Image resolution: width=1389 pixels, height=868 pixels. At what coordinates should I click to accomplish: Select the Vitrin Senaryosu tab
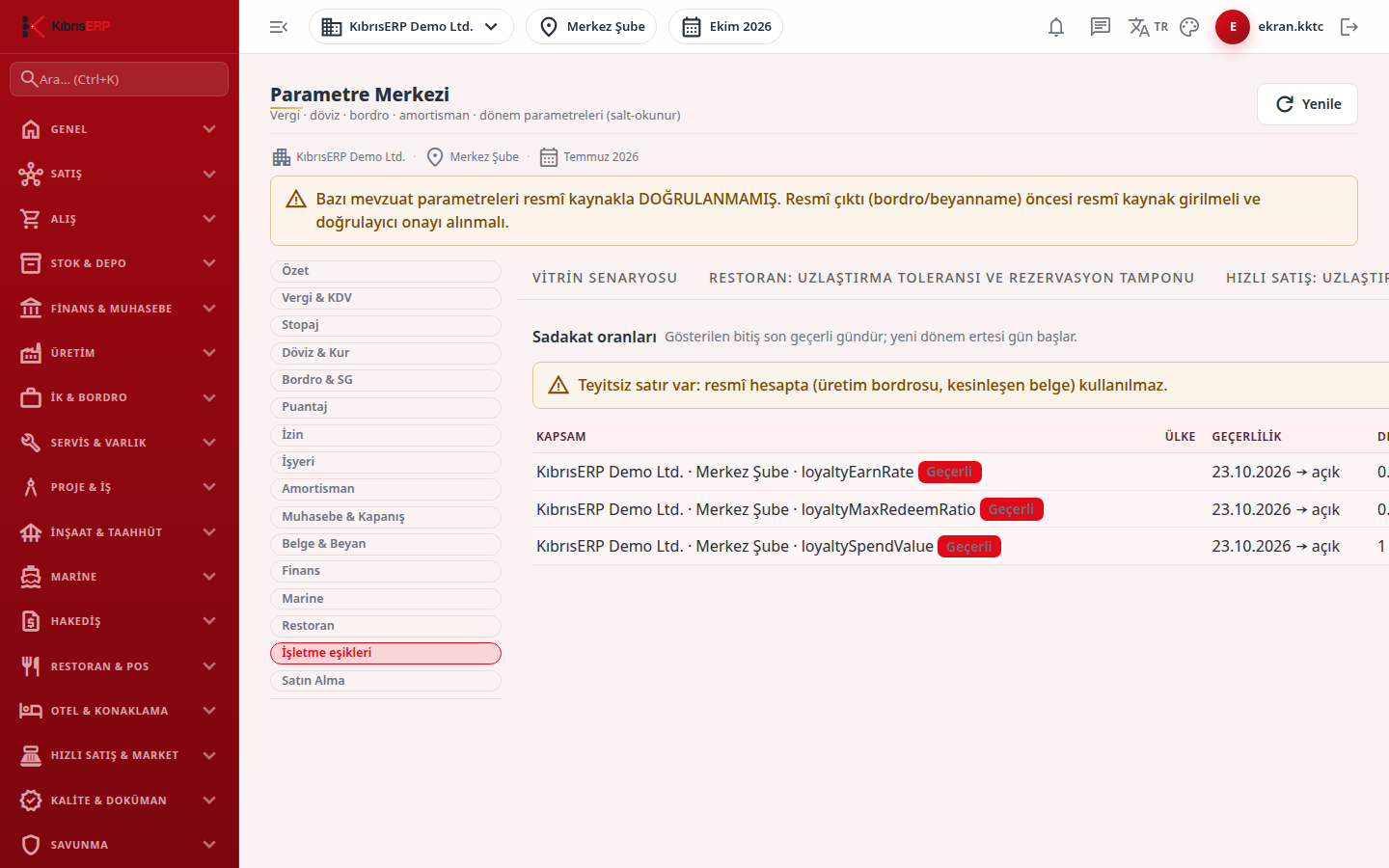[x=605, y=278]
